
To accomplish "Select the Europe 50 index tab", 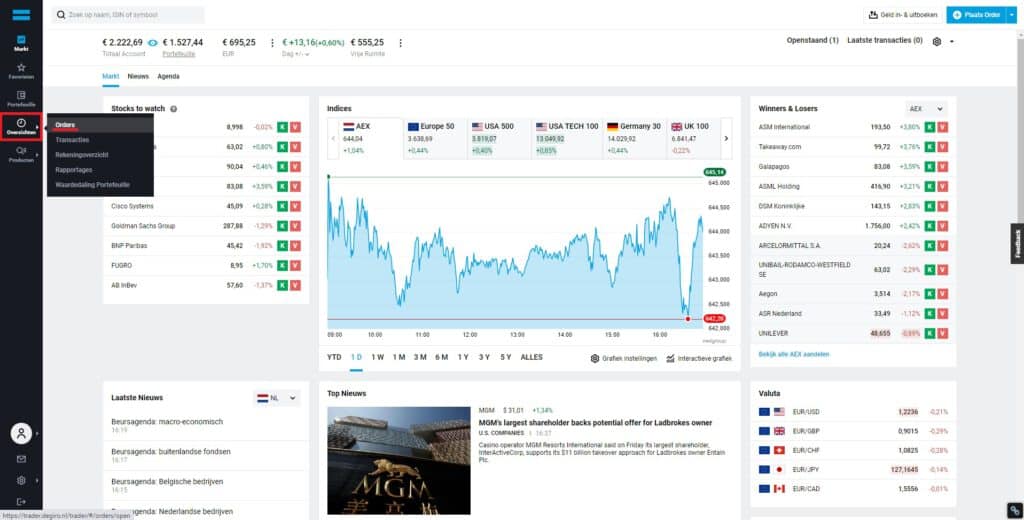I will point(434,138).
